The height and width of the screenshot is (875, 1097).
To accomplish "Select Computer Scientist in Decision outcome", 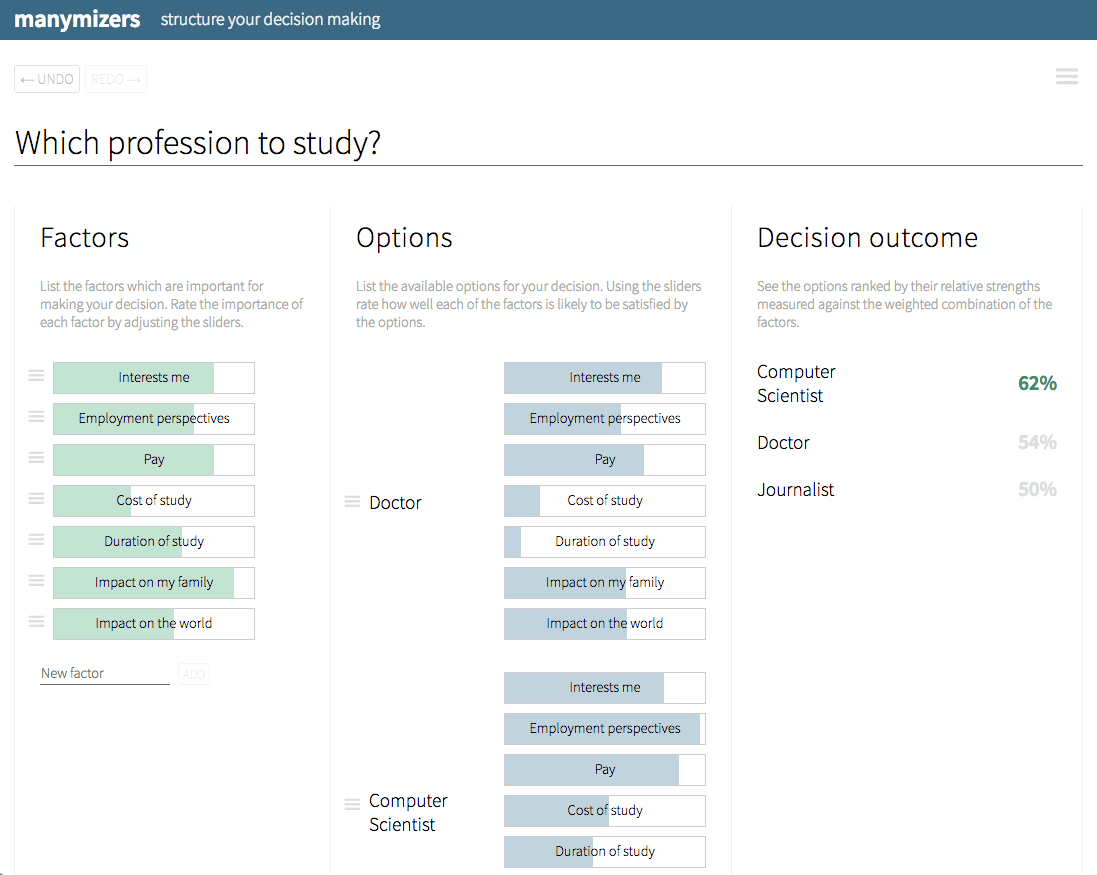I will 796,384.
